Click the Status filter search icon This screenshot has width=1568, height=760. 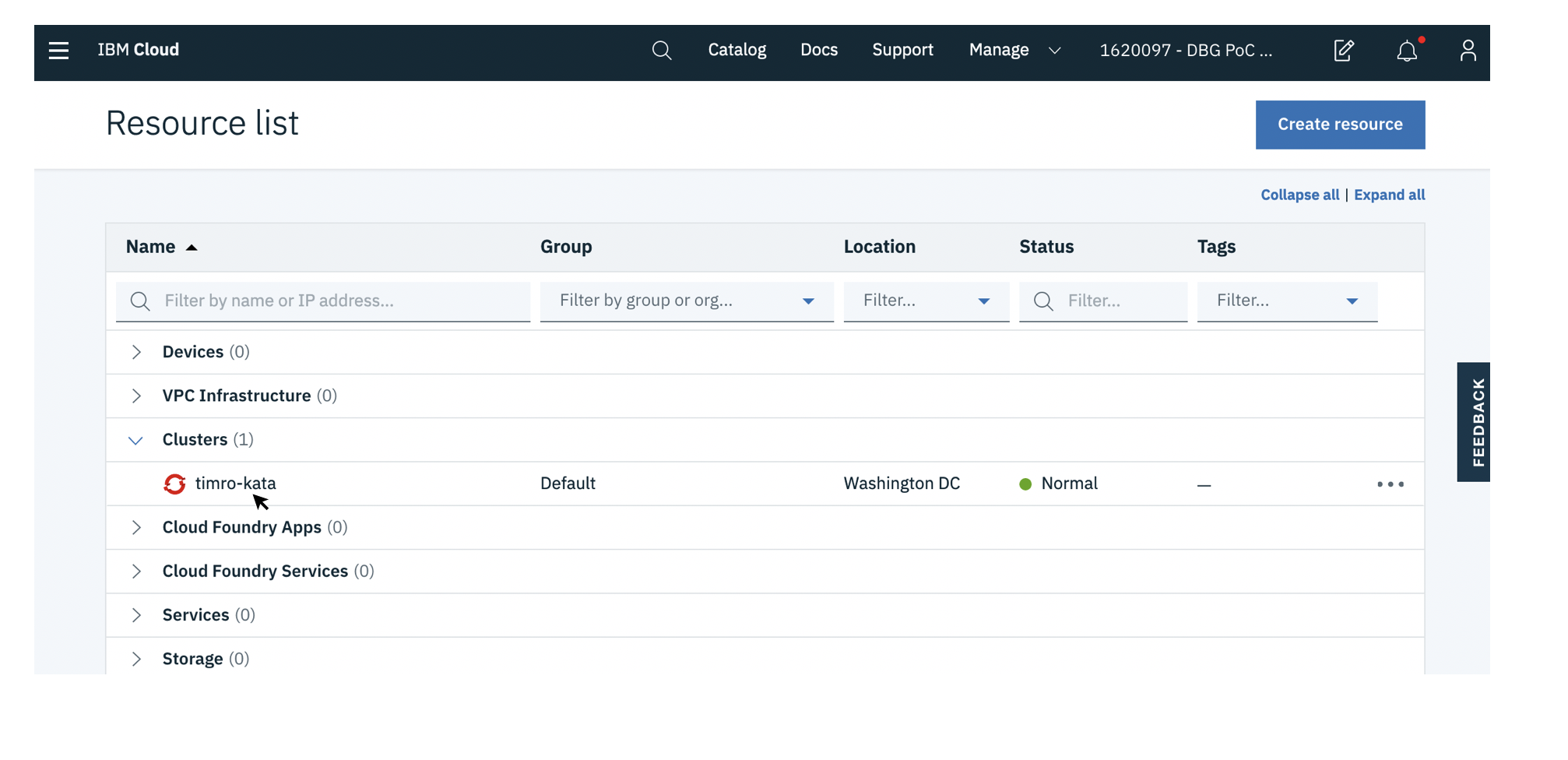1043,301
